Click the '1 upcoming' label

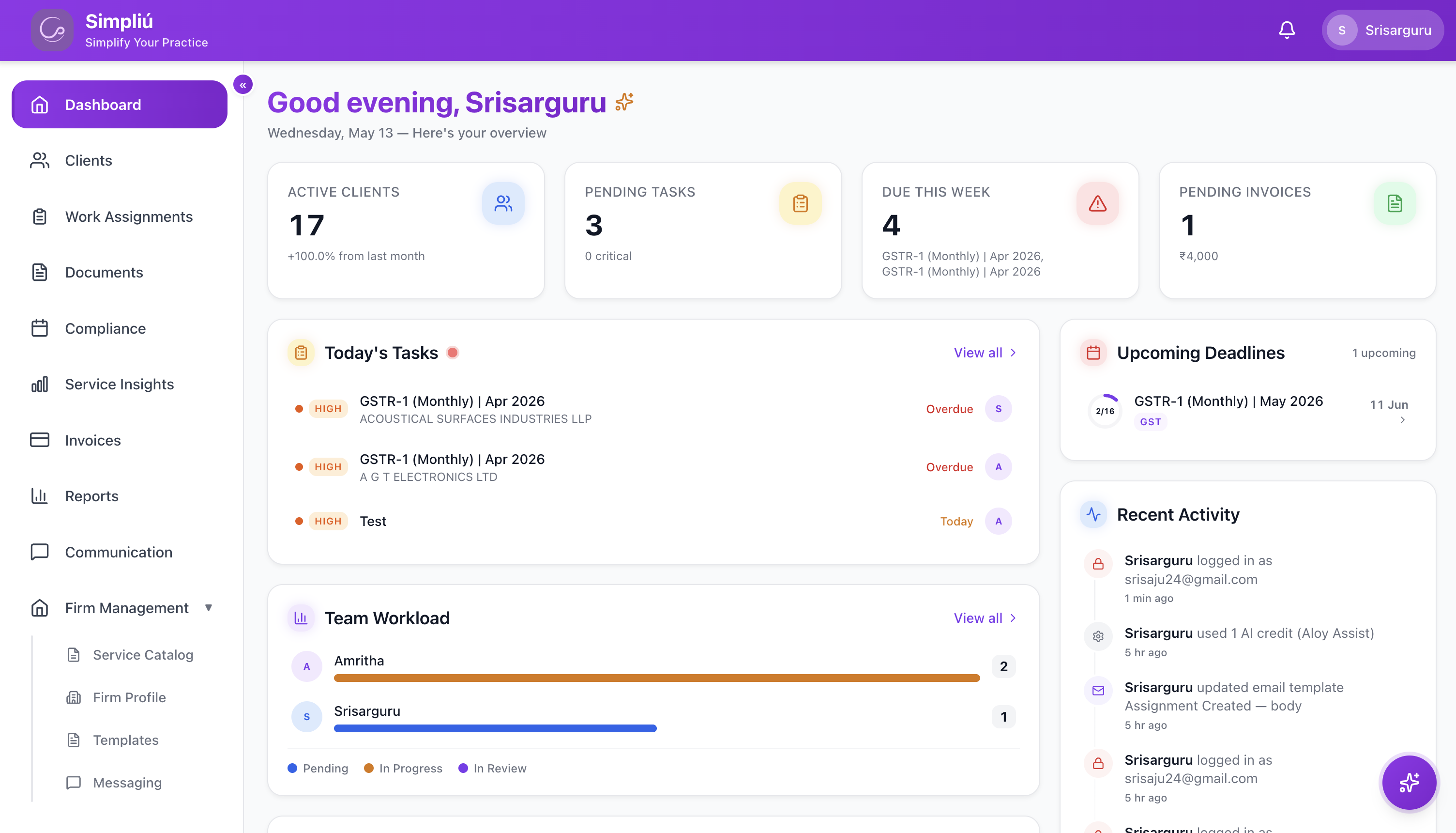pyautogui.click(x=1383, y=353)
